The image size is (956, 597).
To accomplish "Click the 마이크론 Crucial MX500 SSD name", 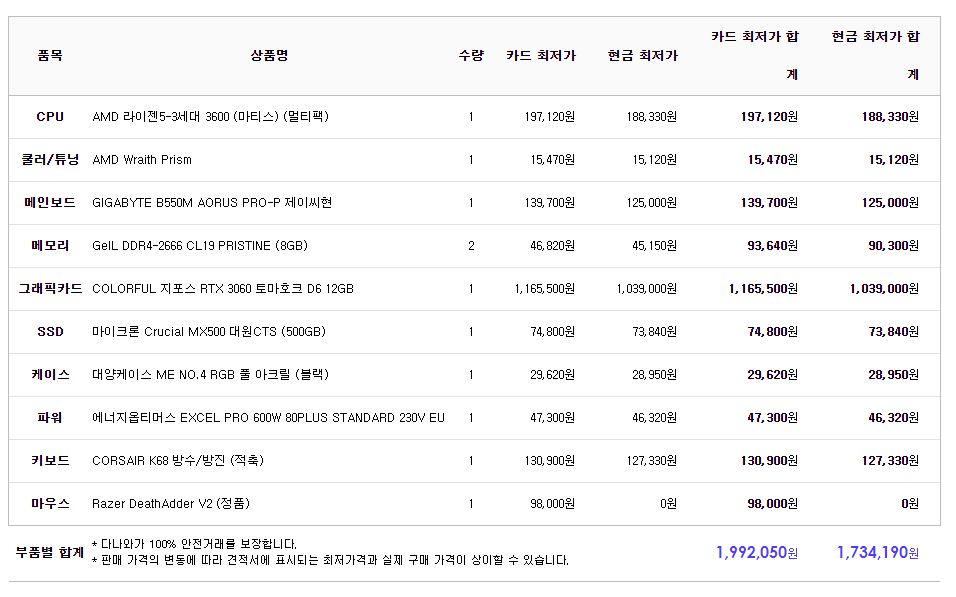I will pos(209,332).
